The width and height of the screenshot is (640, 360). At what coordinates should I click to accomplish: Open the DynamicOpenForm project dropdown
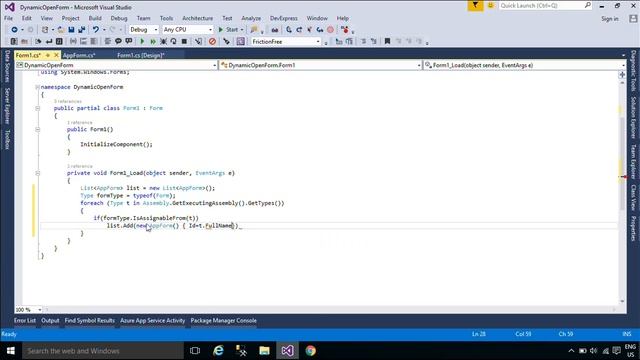(x=116, y=65)
